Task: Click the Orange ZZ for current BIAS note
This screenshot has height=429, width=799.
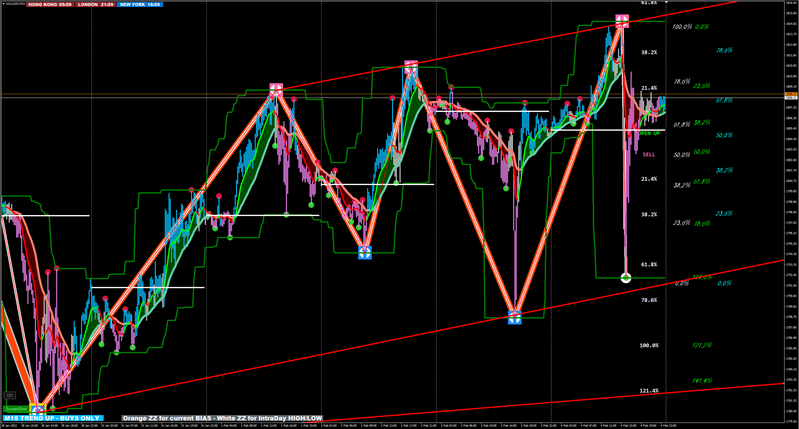Action: coord(222,418)
